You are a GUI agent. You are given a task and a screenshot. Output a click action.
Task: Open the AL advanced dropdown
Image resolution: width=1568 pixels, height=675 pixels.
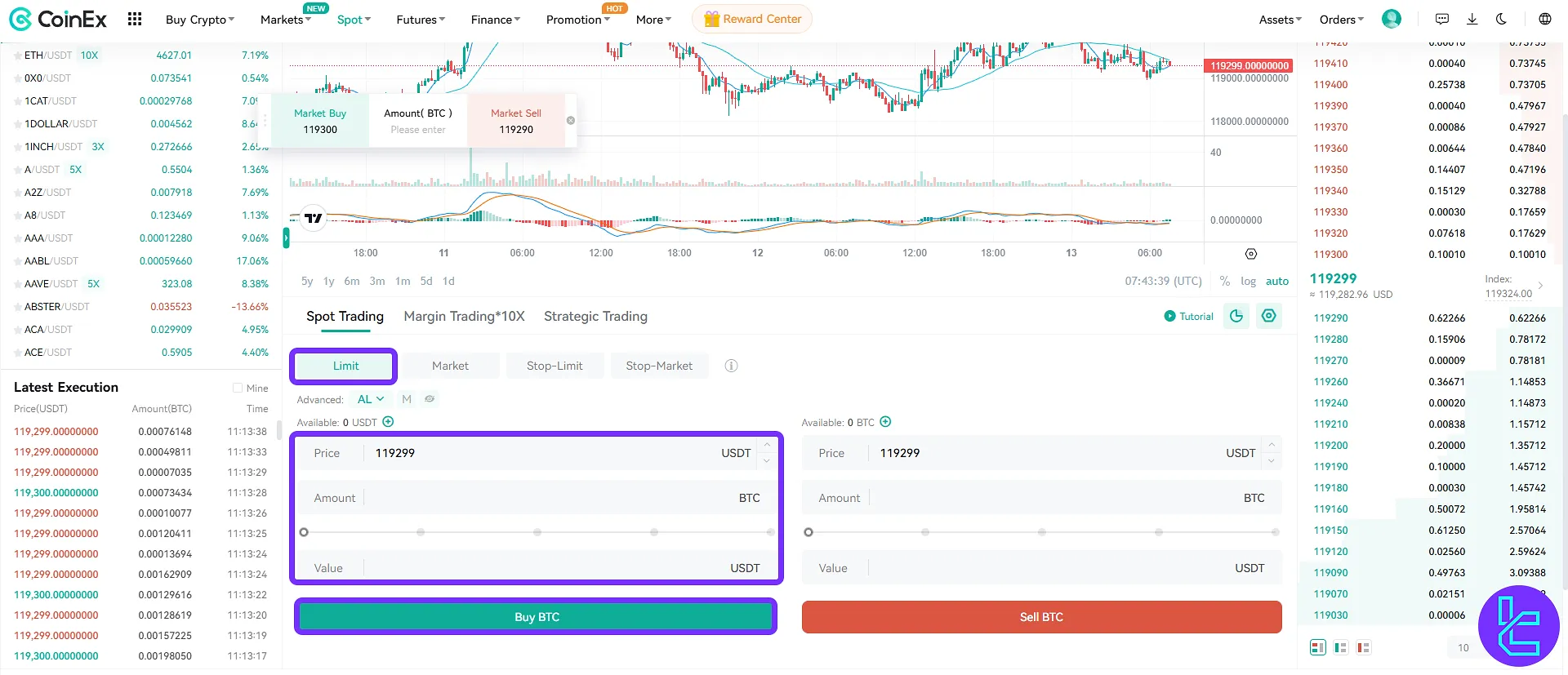click(371, 399)
